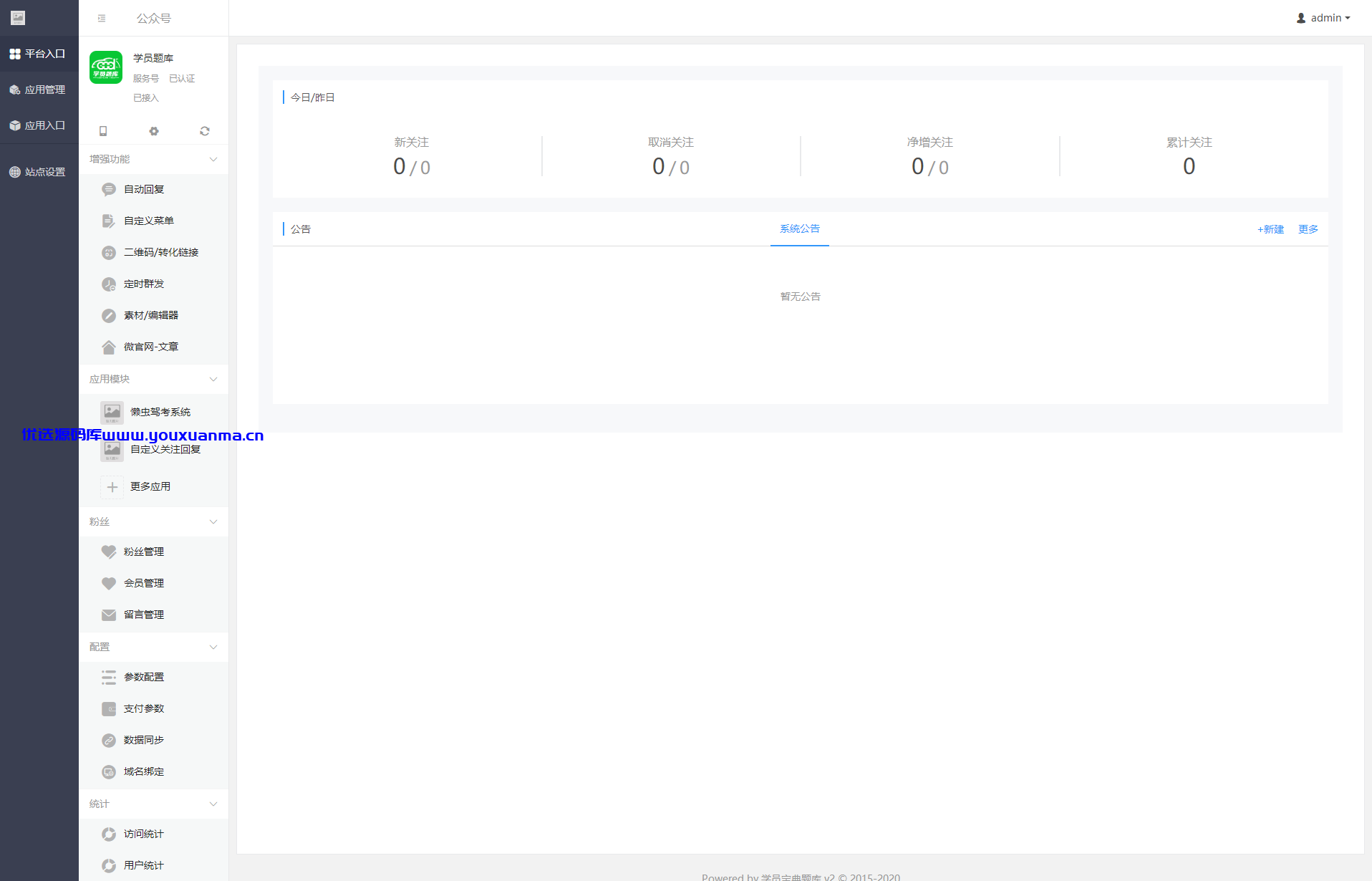Click the +新建 announcement link
The height and width of the screenshot is (881, 1372).
1270,229
